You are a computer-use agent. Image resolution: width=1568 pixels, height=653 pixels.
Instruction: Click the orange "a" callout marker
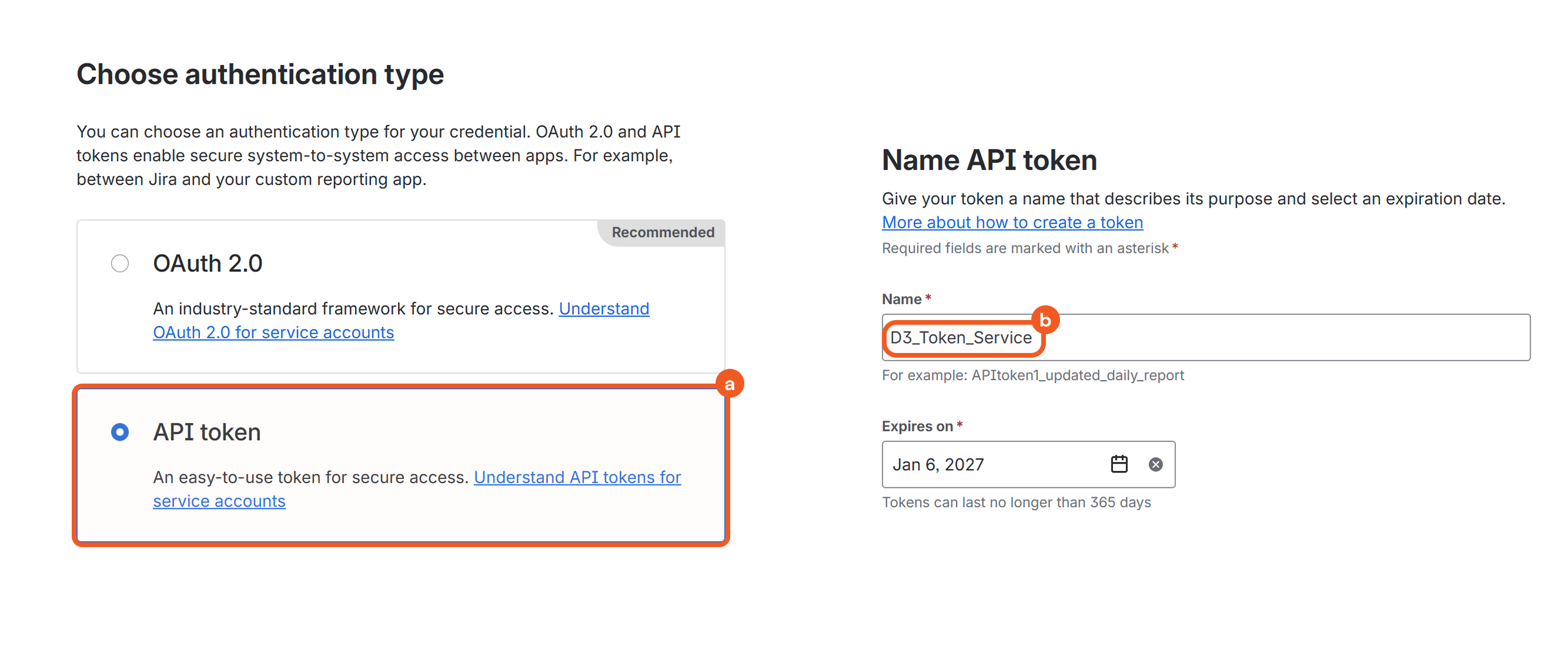coord(729,384)
